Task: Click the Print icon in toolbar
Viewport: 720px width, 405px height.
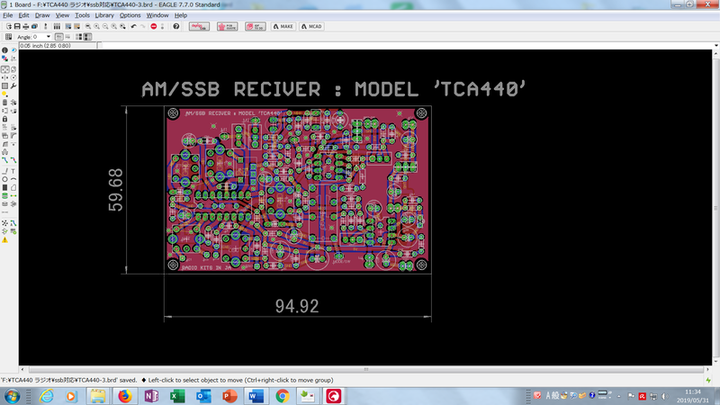Action: point(27,26)
